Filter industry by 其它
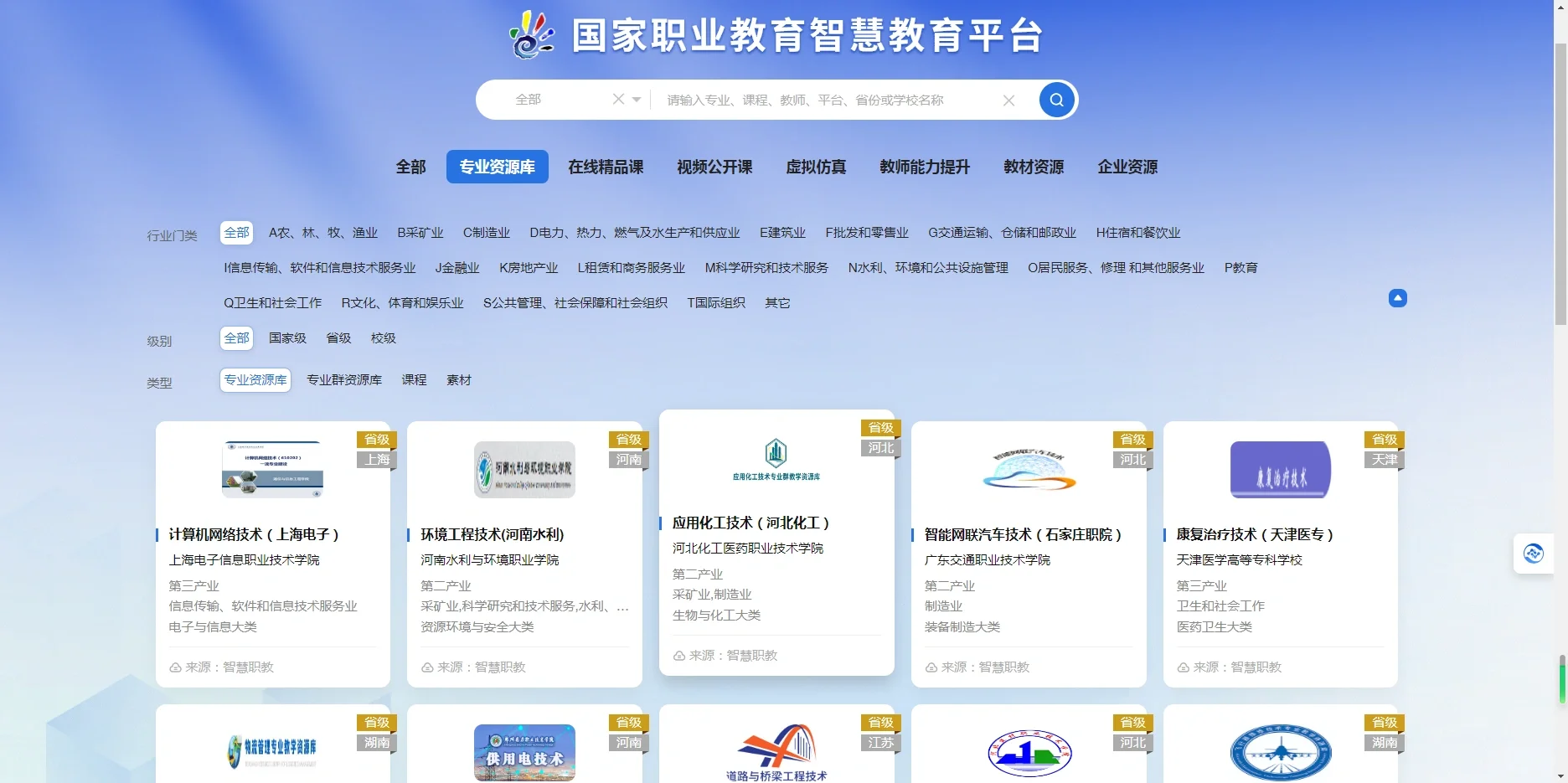The height and width of the screenshot is (783, 1568). pyautogui.click(x=777, y=303)
